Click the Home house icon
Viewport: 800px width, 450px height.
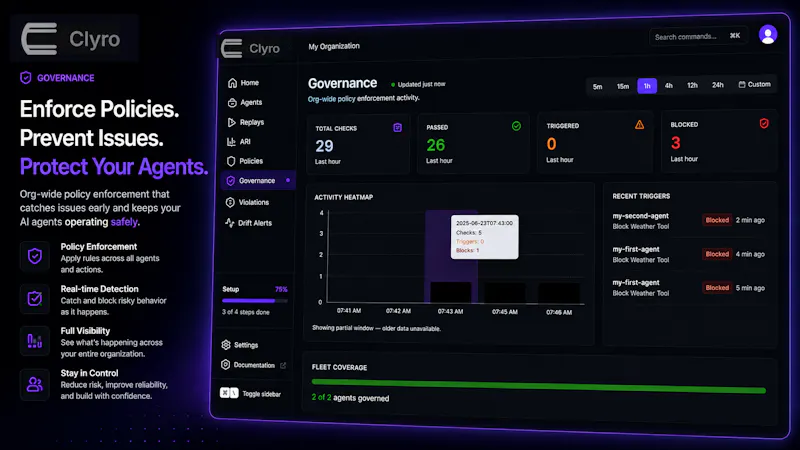tap(232, 83)
